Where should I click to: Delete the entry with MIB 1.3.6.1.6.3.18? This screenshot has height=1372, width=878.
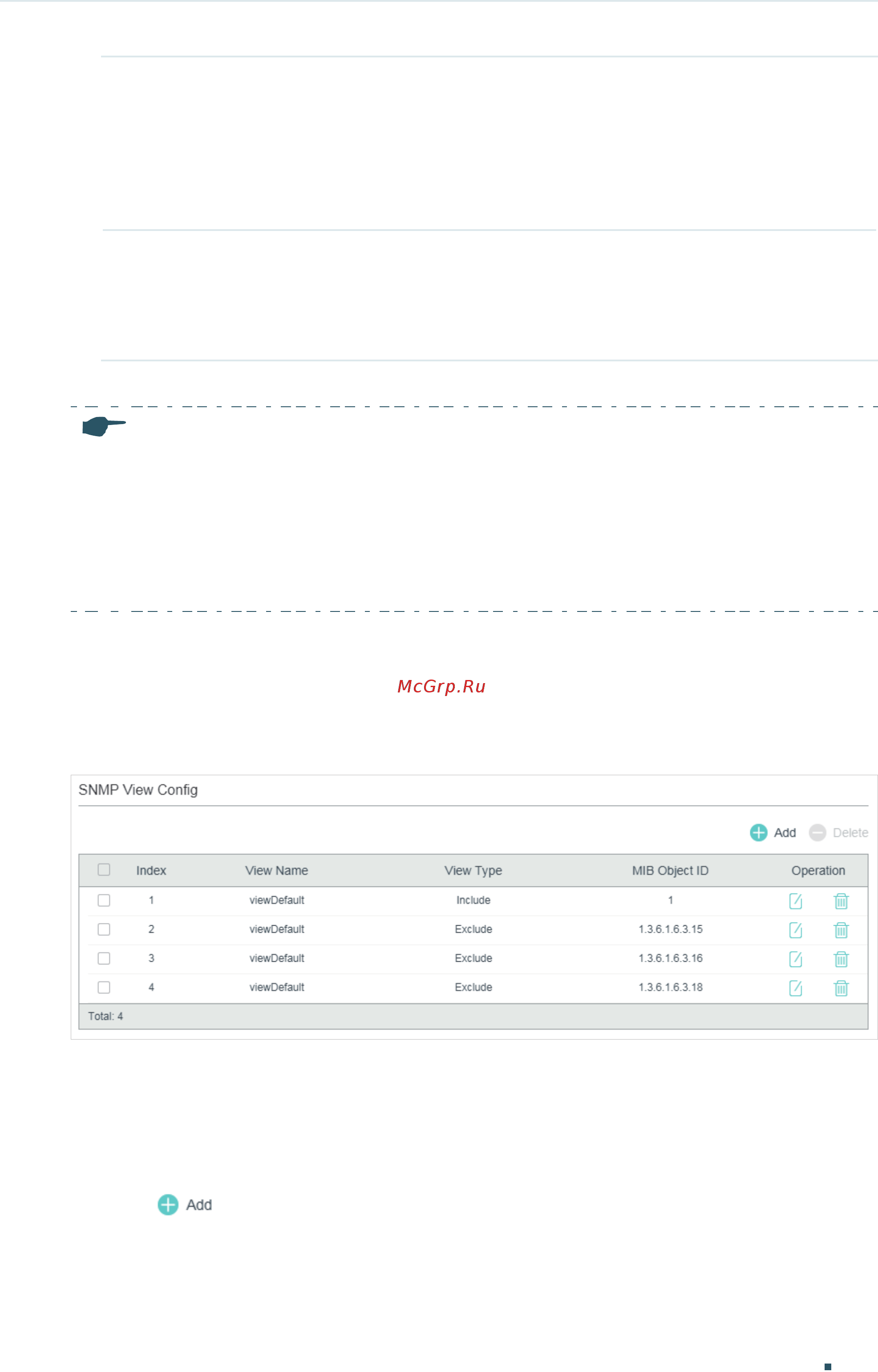point(841,989)
